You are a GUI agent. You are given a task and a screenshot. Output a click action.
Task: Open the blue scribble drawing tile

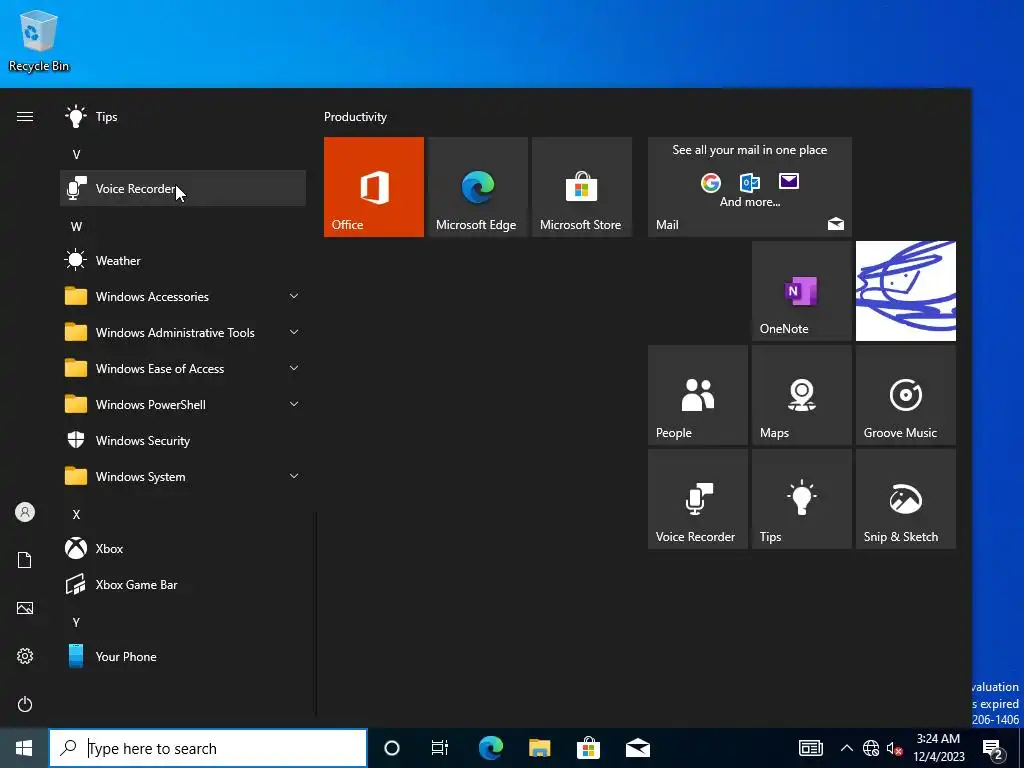pyautogui.click(x=906, y=291)
